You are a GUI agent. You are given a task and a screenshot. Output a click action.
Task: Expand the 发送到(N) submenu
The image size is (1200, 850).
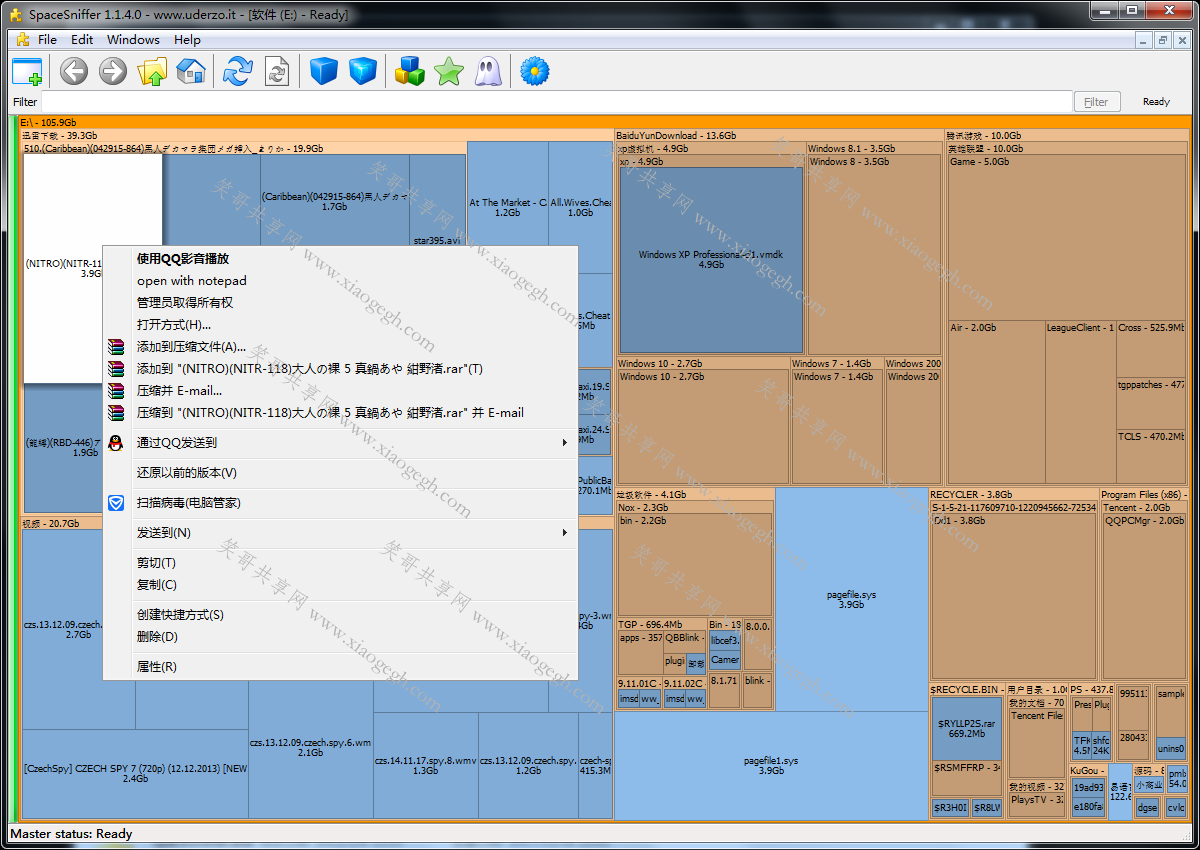click(x=340, y=533)
